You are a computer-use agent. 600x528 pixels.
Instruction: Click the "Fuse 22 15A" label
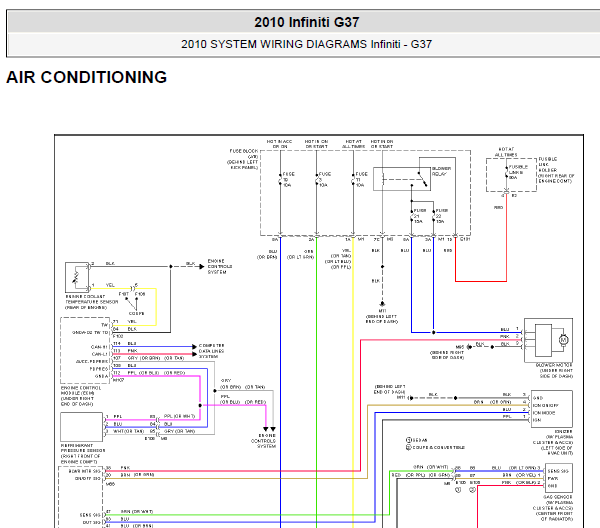coord(441,216)
